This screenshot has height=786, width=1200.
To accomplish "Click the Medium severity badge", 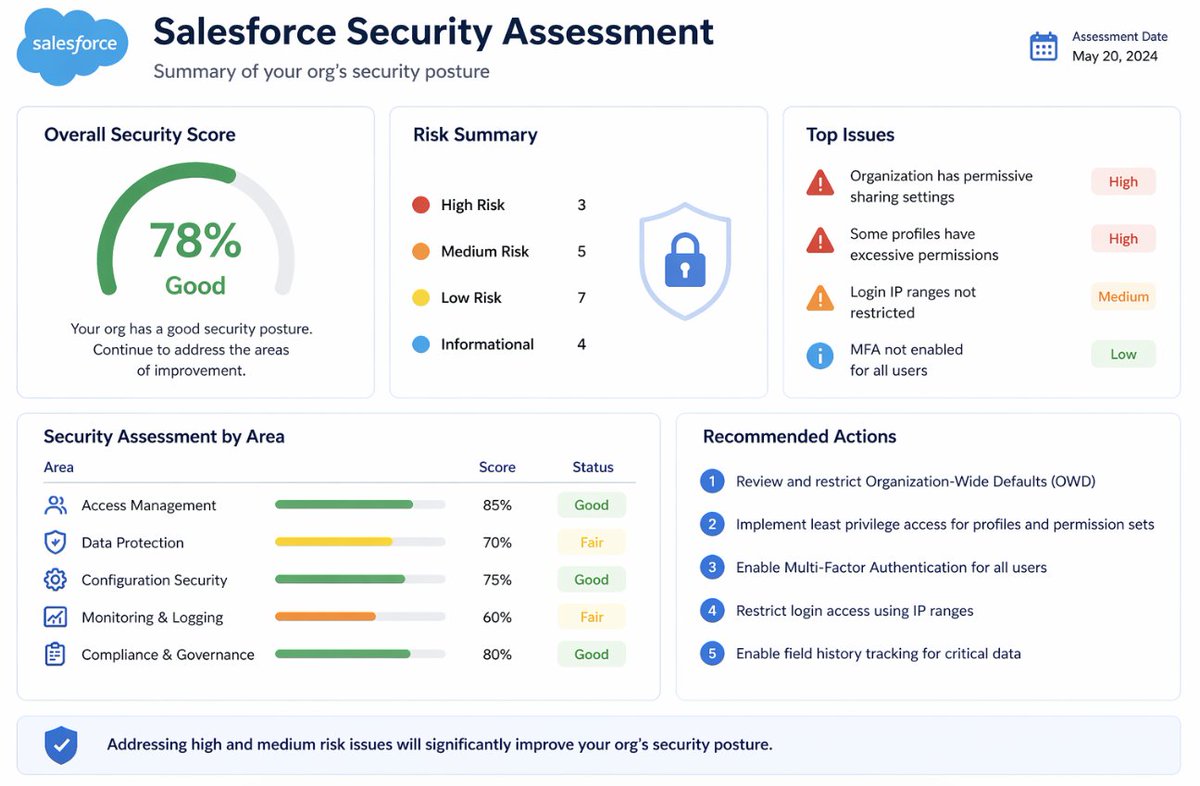I will coord(1123,297).
